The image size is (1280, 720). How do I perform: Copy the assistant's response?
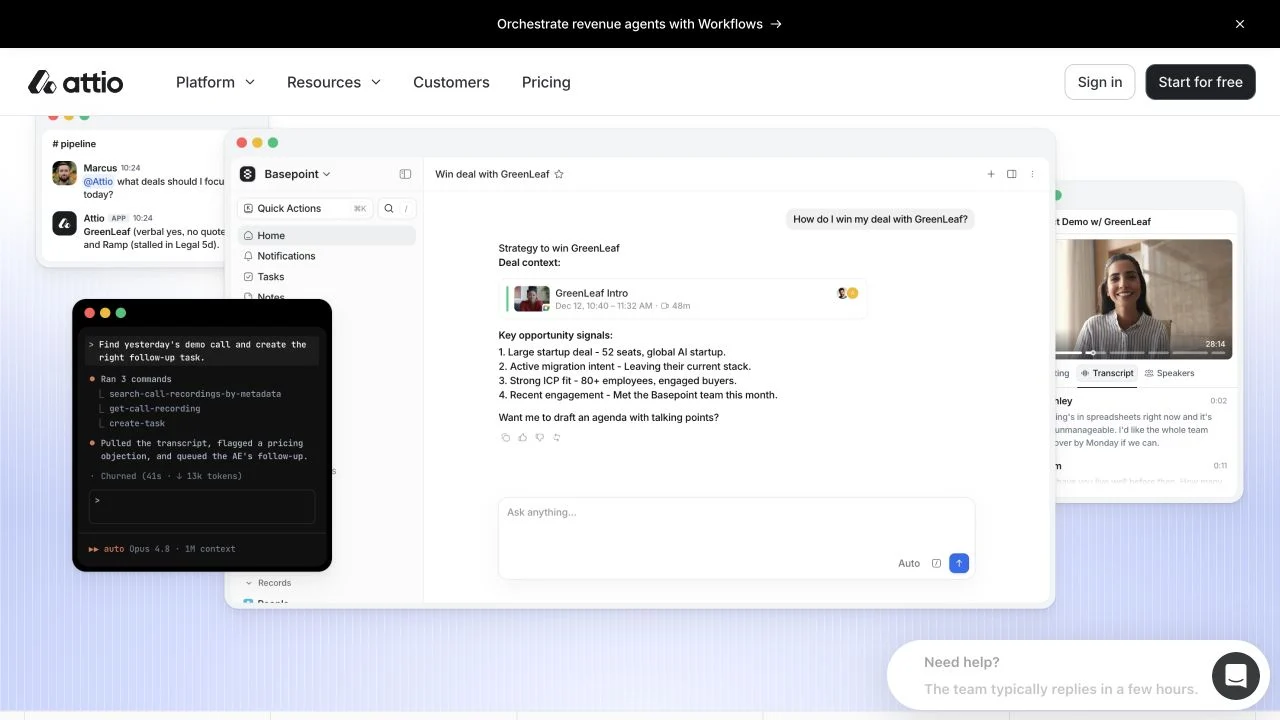tap(506, 437)
